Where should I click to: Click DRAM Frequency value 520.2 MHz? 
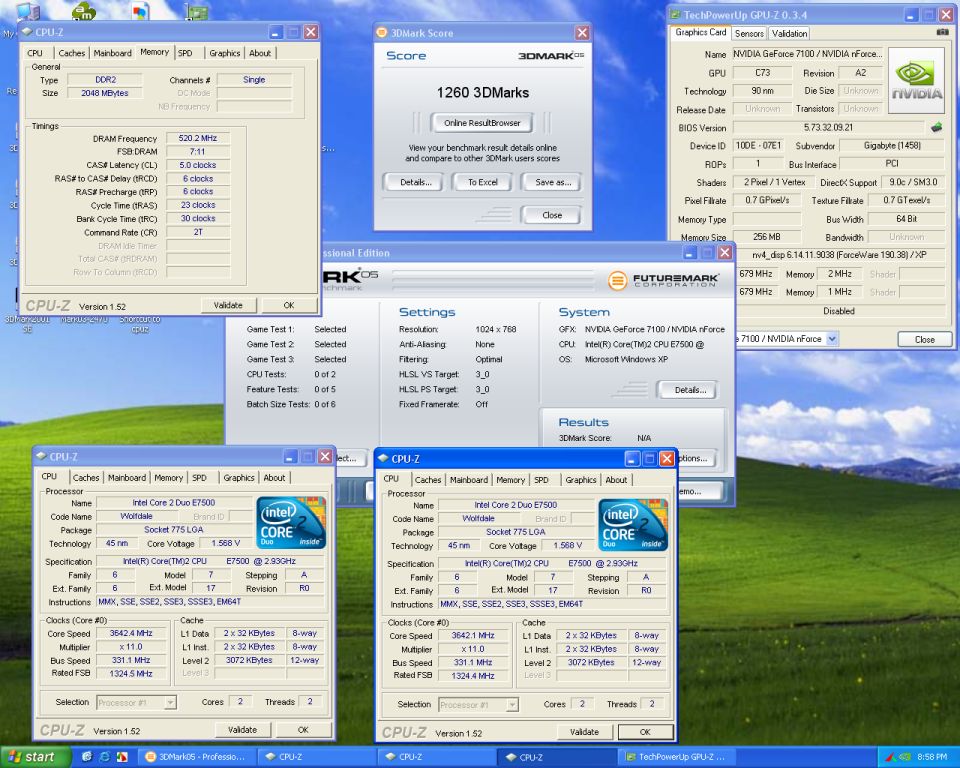pos(198,138)
